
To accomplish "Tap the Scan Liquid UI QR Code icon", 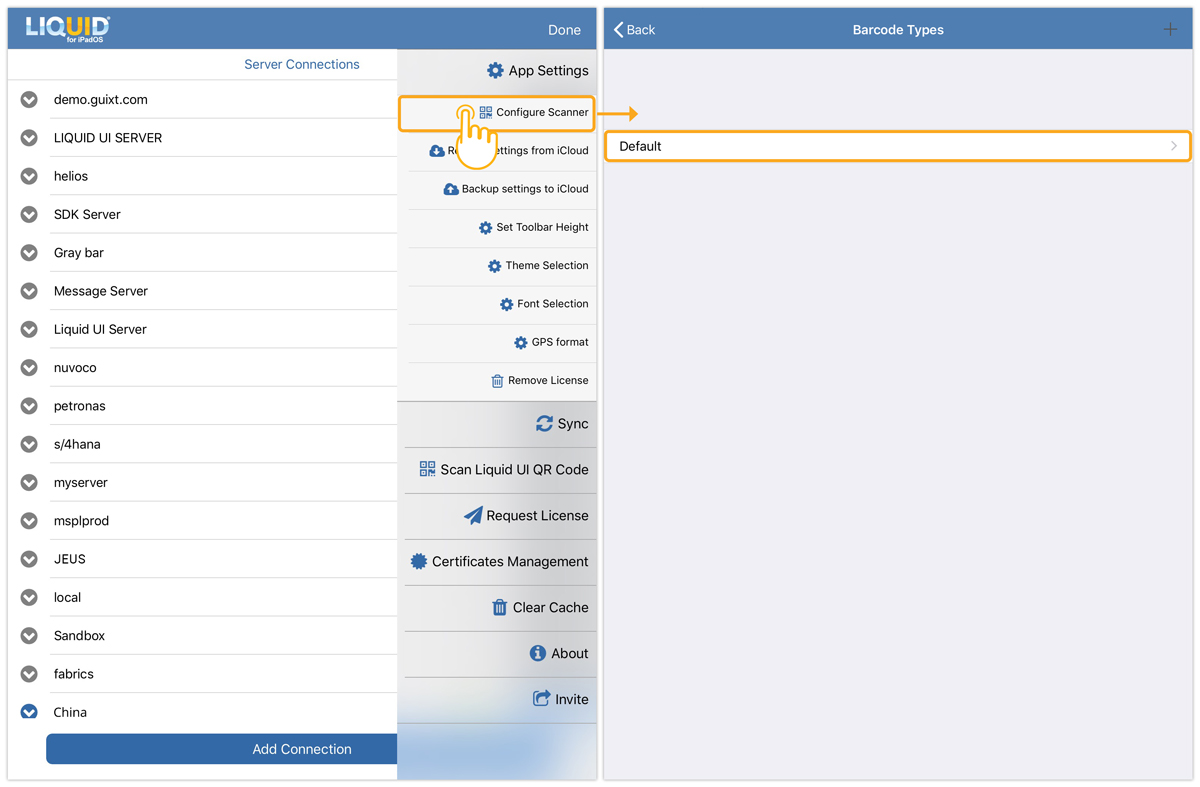I will [x=427, y=469].
